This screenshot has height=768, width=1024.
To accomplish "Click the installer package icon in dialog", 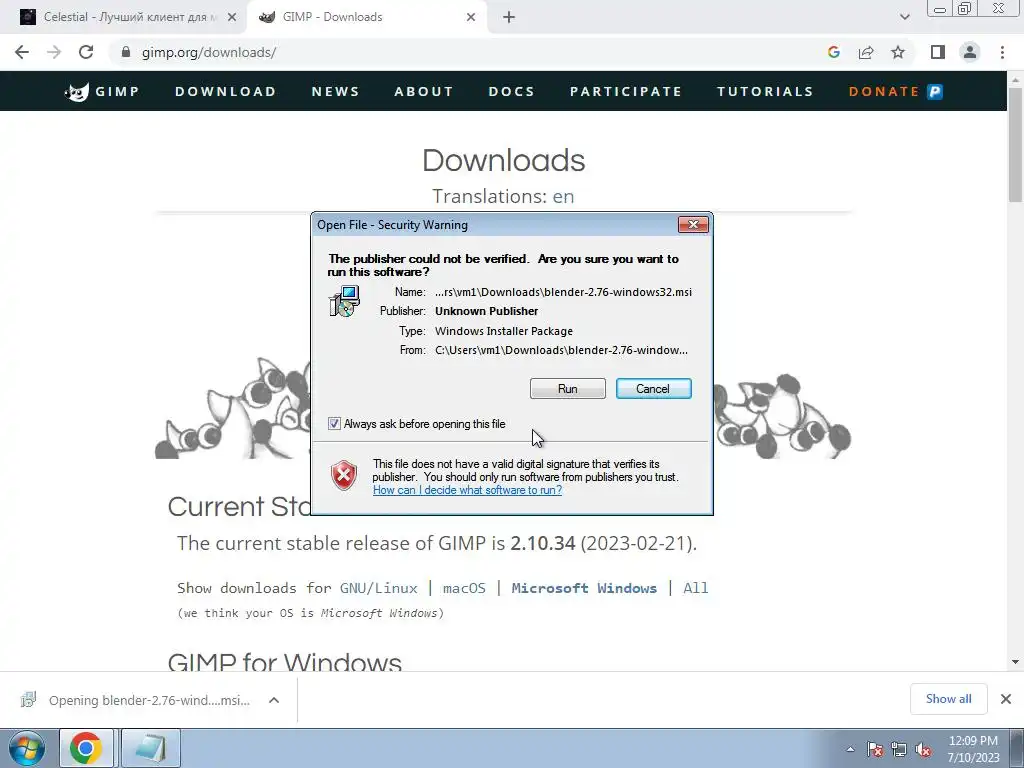I will [x=344, y=302].
